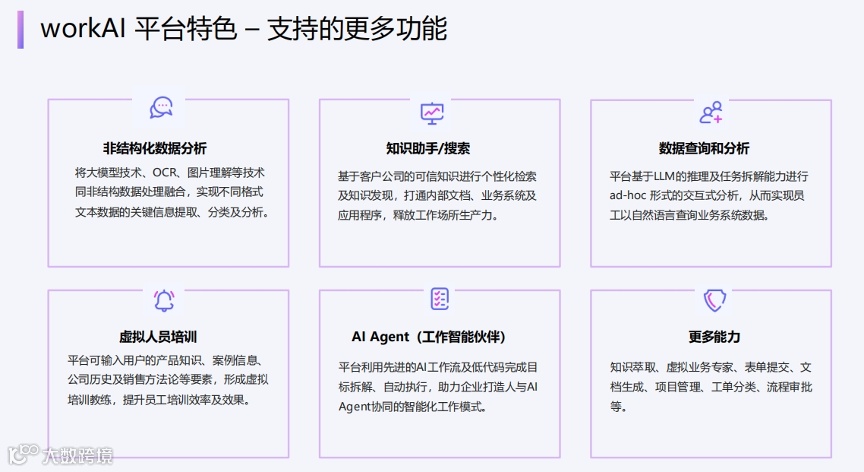Select the heading 虚拟人员培训
Image resolution: width=864 pixels, height=472 pixels.
158,337
